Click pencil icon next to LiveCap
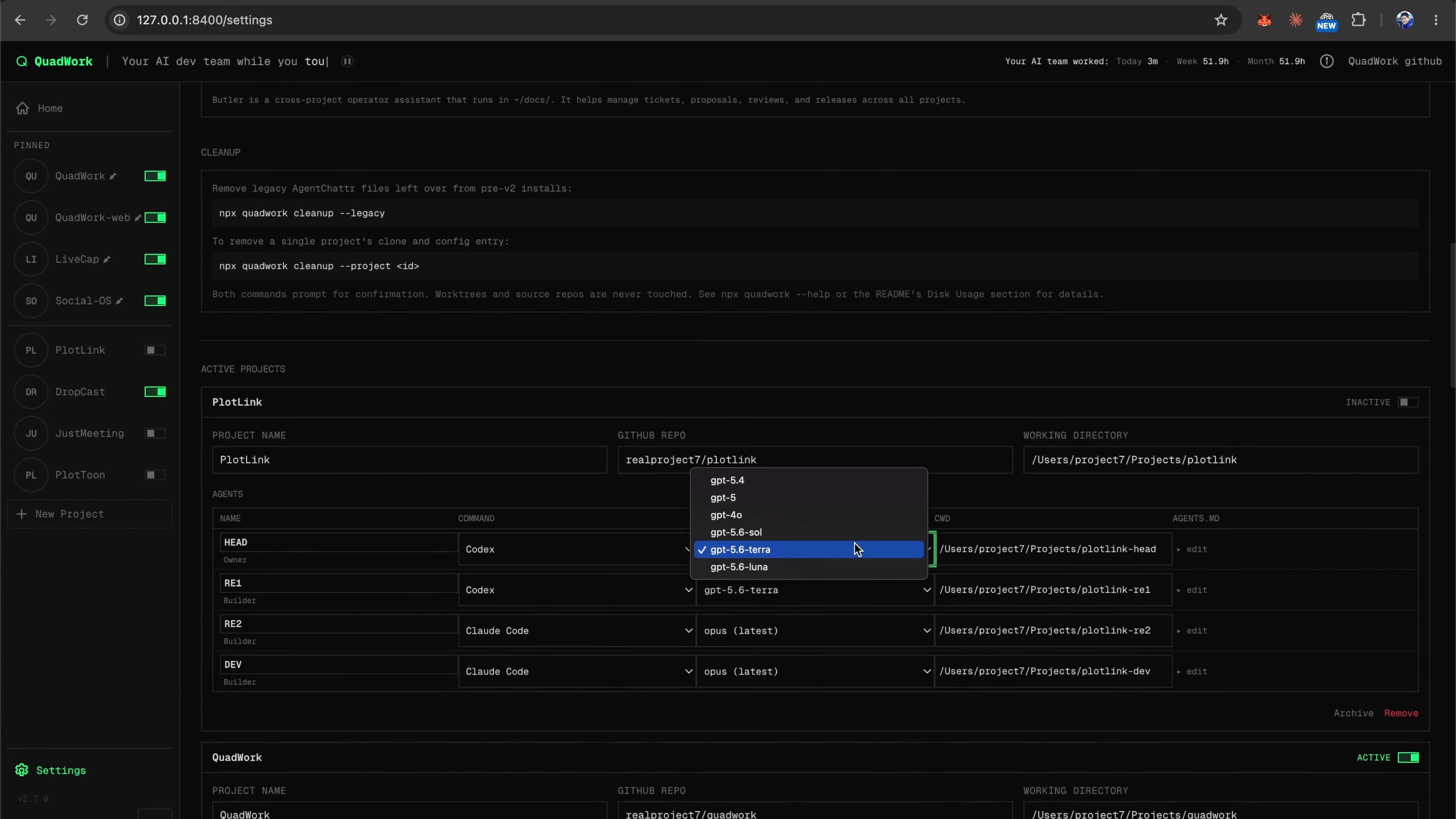 pos(107,259)
